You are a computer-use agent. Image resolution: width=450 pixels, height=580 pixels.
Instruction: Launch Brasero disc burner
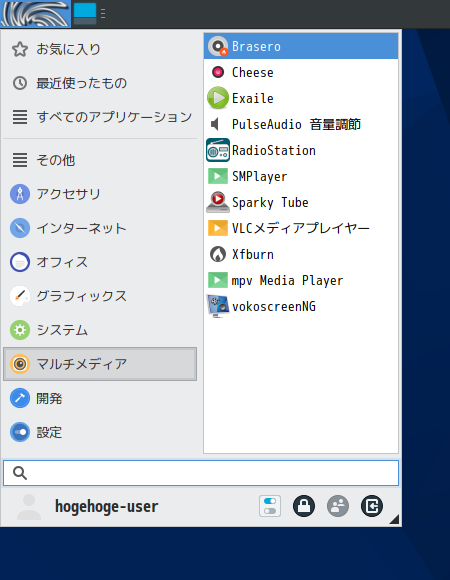point(301,46)
